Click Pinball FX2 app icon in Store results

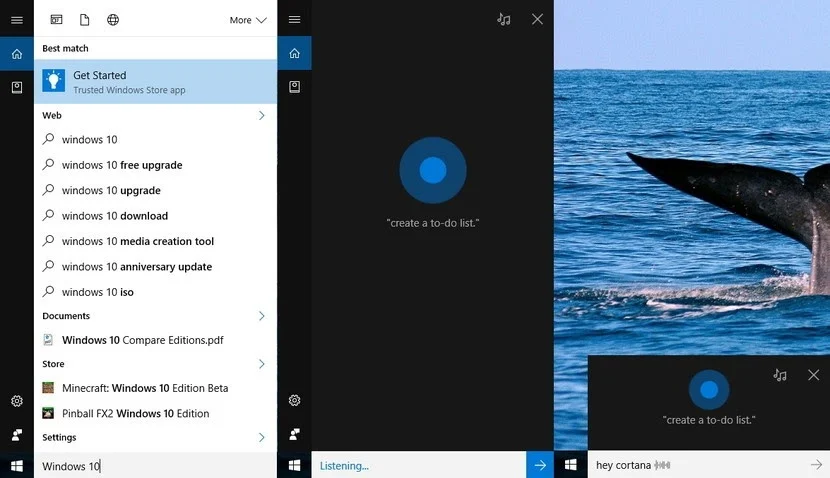pyautogui.click(x=48, y=413)
